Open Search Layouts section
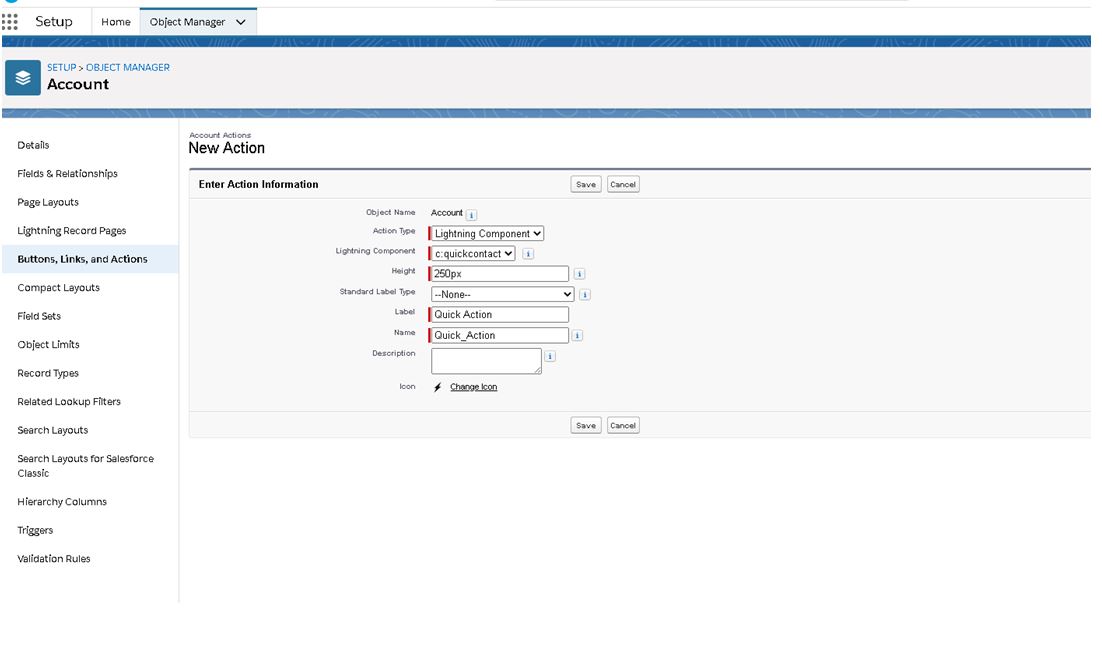1102x653 pixels. (53, 430)
